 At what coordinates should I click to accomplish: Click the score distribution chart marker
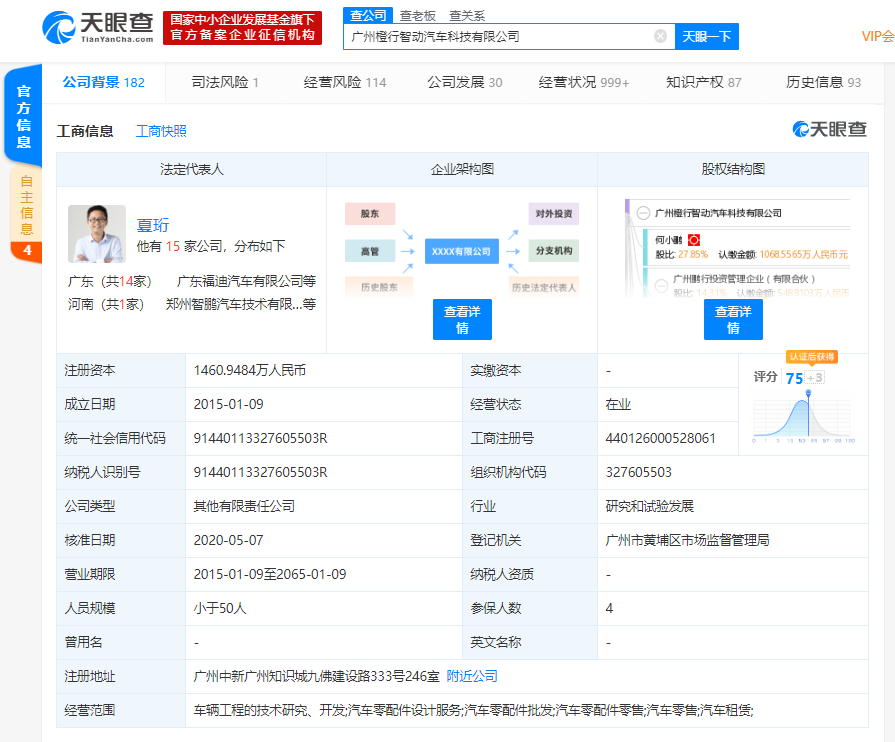[808, 393]
